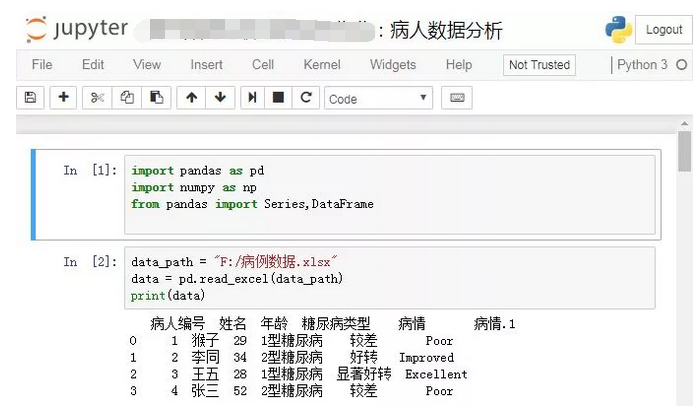Screen dimensions: 699x409
Task: Click the name 王五 in output row 2
Action: tap(205, 374)
